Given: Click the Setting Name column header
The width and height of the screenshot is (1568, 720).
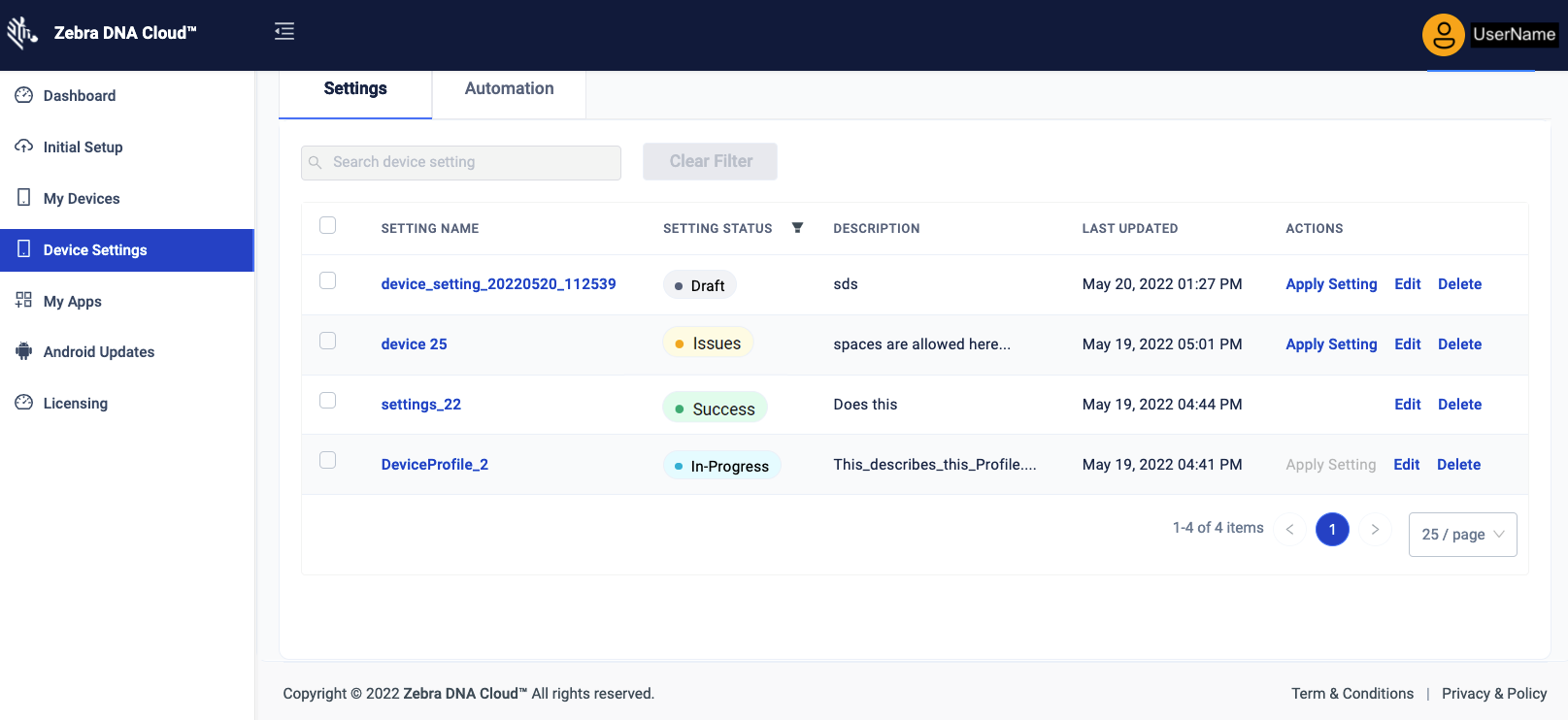Looking at the screenshot, I should 430,229.
